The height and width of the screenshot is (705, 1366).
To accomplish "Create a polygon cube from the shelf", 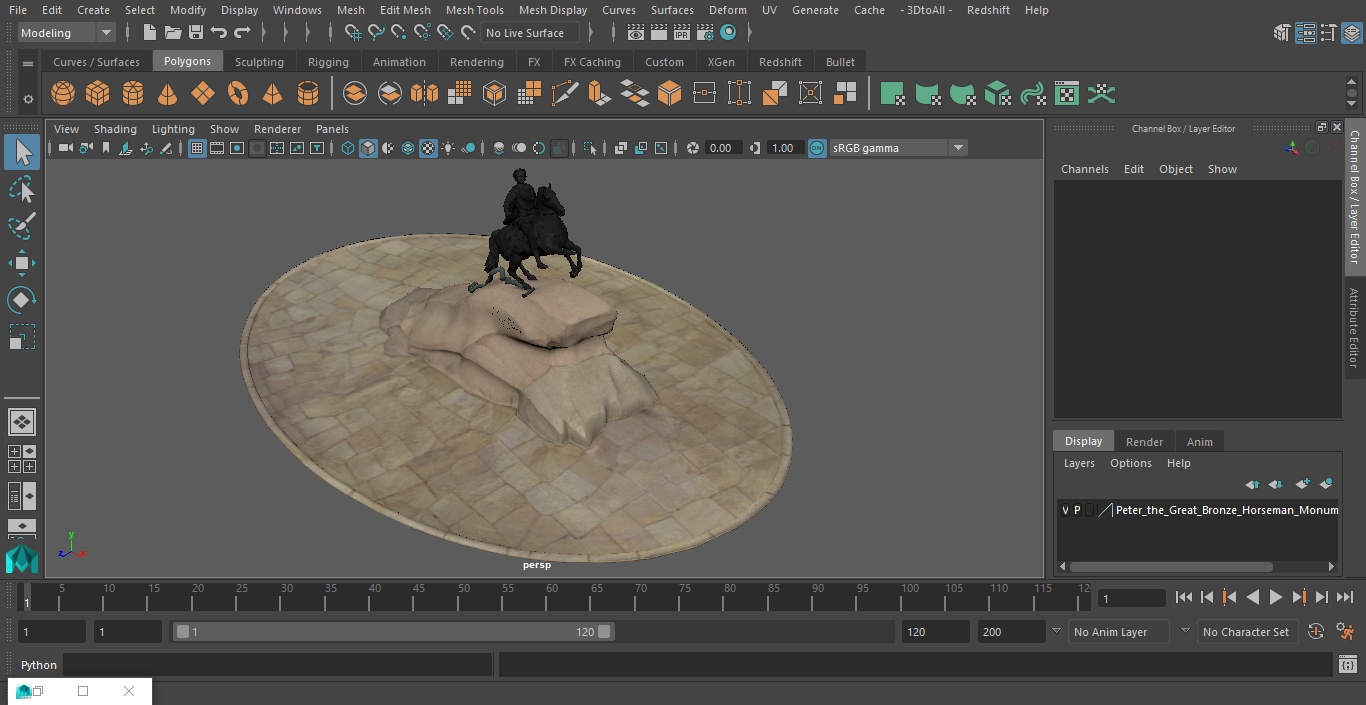I will (97, 94).
